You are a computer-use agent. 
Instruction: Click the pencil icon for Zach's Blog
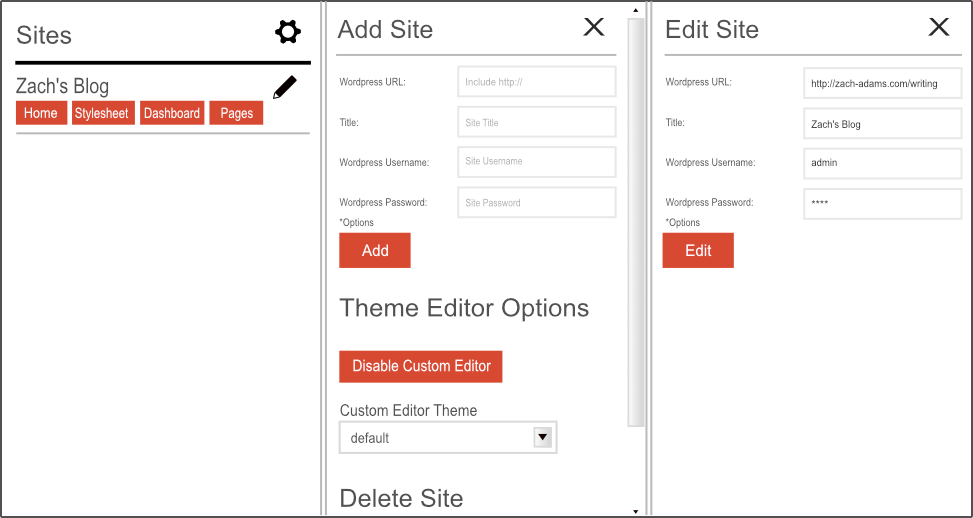click(285, 88)
